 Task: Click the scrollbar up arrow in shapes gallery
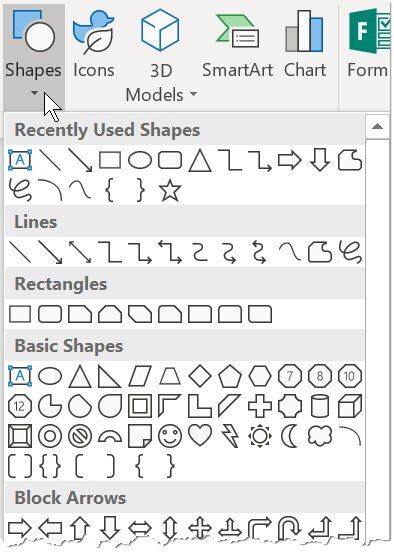pos(378,126)
